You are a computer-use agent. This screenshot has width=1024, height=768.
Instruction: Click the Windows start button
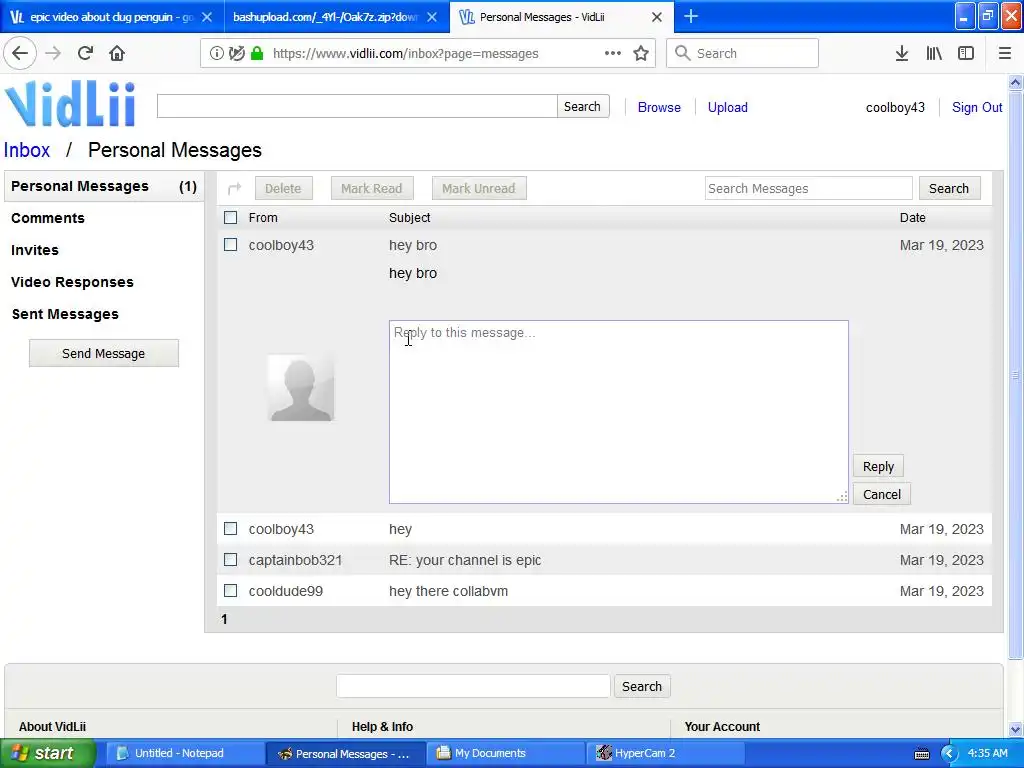coord(47,753)
